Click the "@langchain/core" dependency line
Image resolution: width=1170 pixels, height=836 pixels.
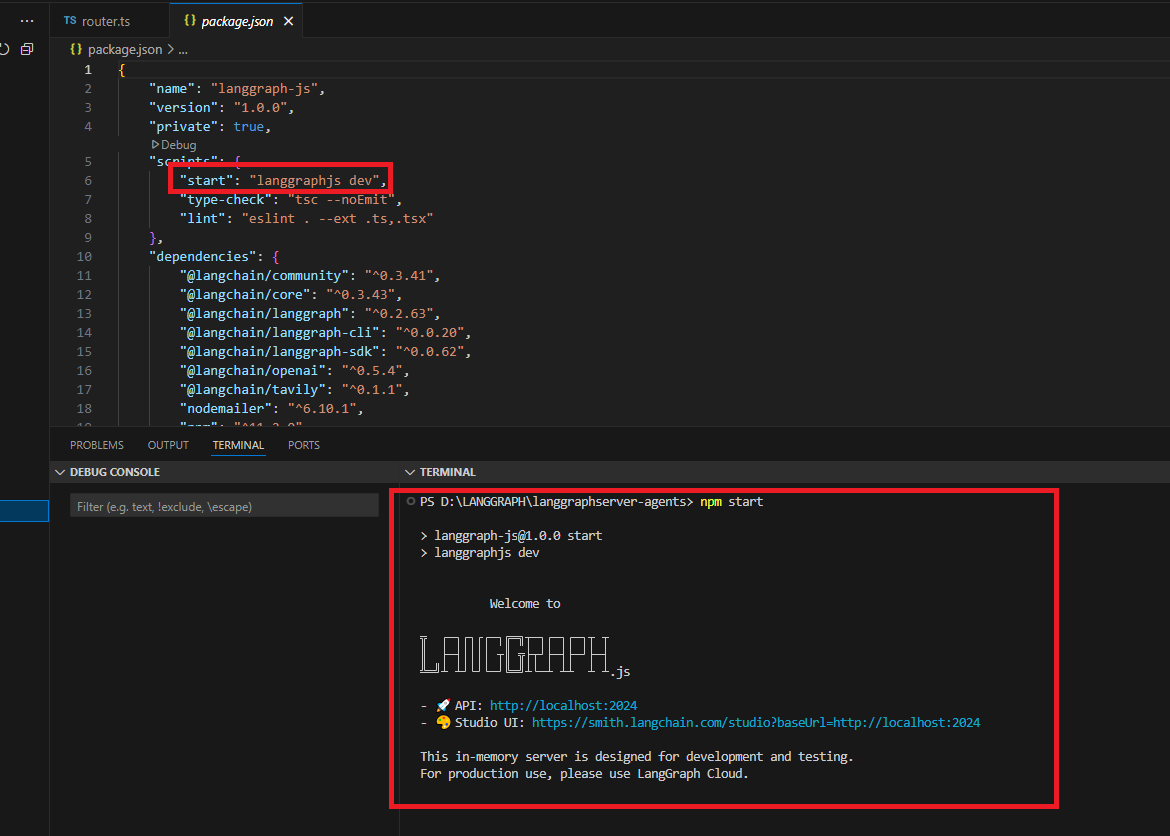click(291, 295)
